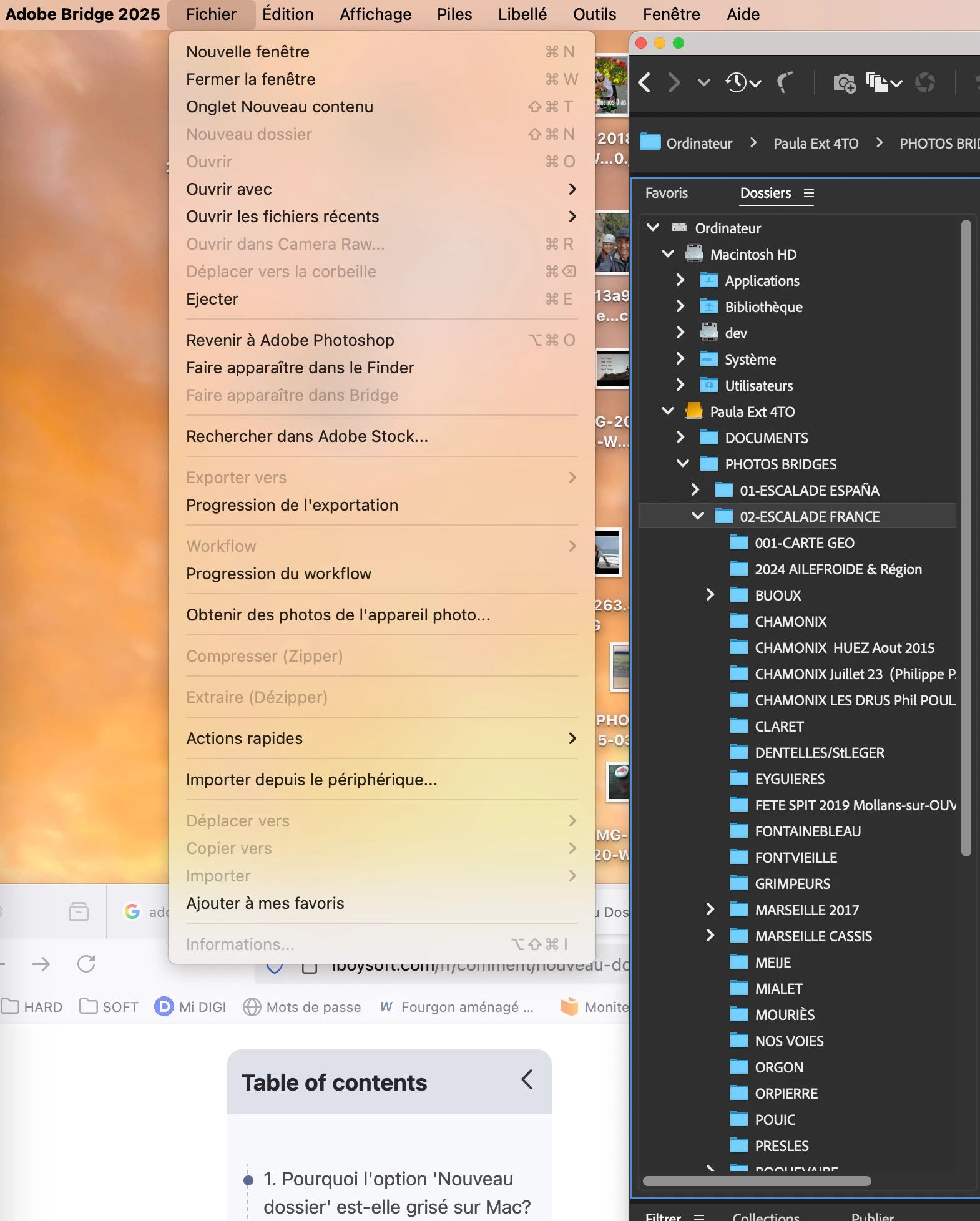Image resolution: width=980 pixels, height=1221 pixels.
Task: Choose Faire apparaître dans le Finder
Action: (x=381, y=368)
